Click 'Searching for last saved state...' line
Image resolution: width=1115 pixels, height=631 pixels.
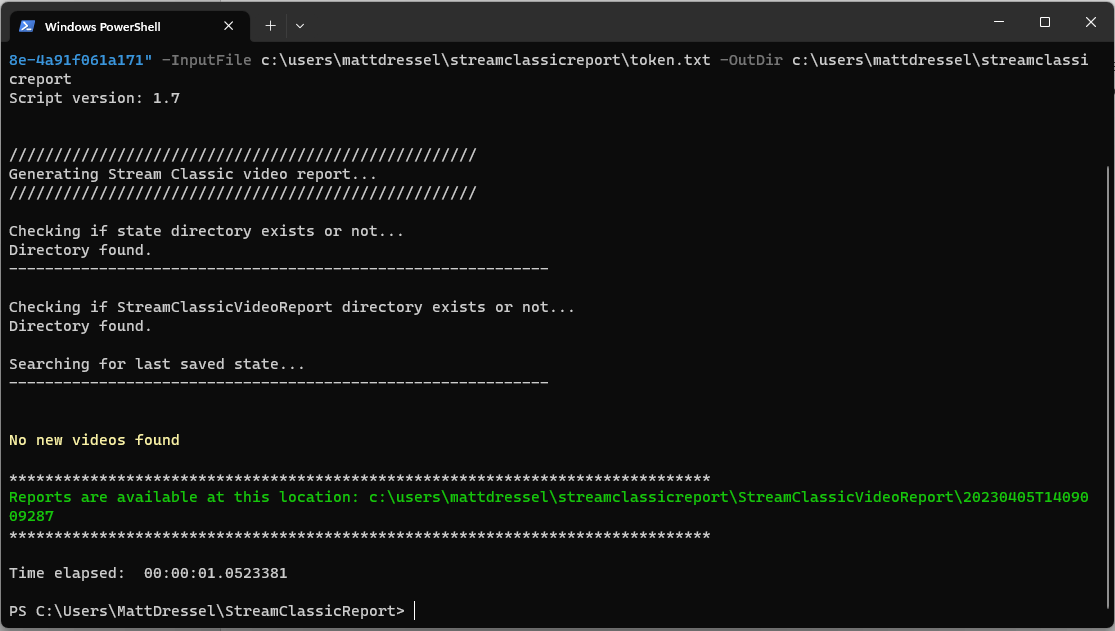pyautogui.click(x=156, y=364)
